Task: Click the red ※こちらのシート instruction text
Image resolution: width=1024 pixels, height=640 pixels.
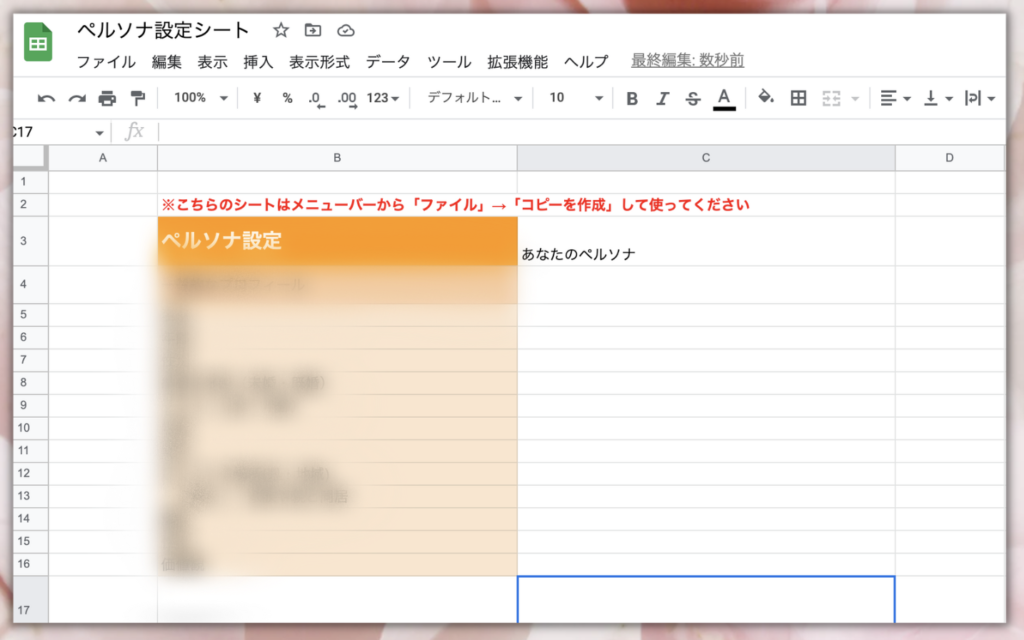Action: (455, 205)
